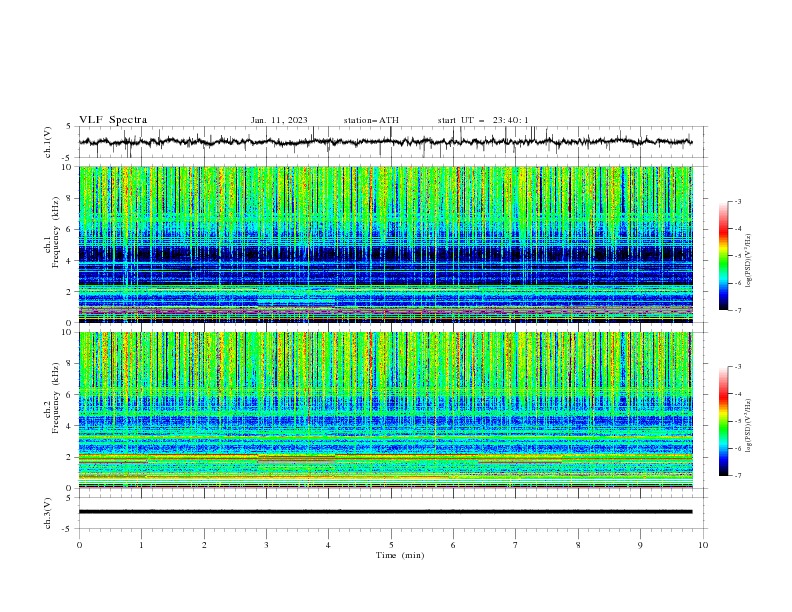The image size is (792, 612).
Task: Click the ch.2 "Frequency (kHz)" axis label
Action: coord(56,399)
